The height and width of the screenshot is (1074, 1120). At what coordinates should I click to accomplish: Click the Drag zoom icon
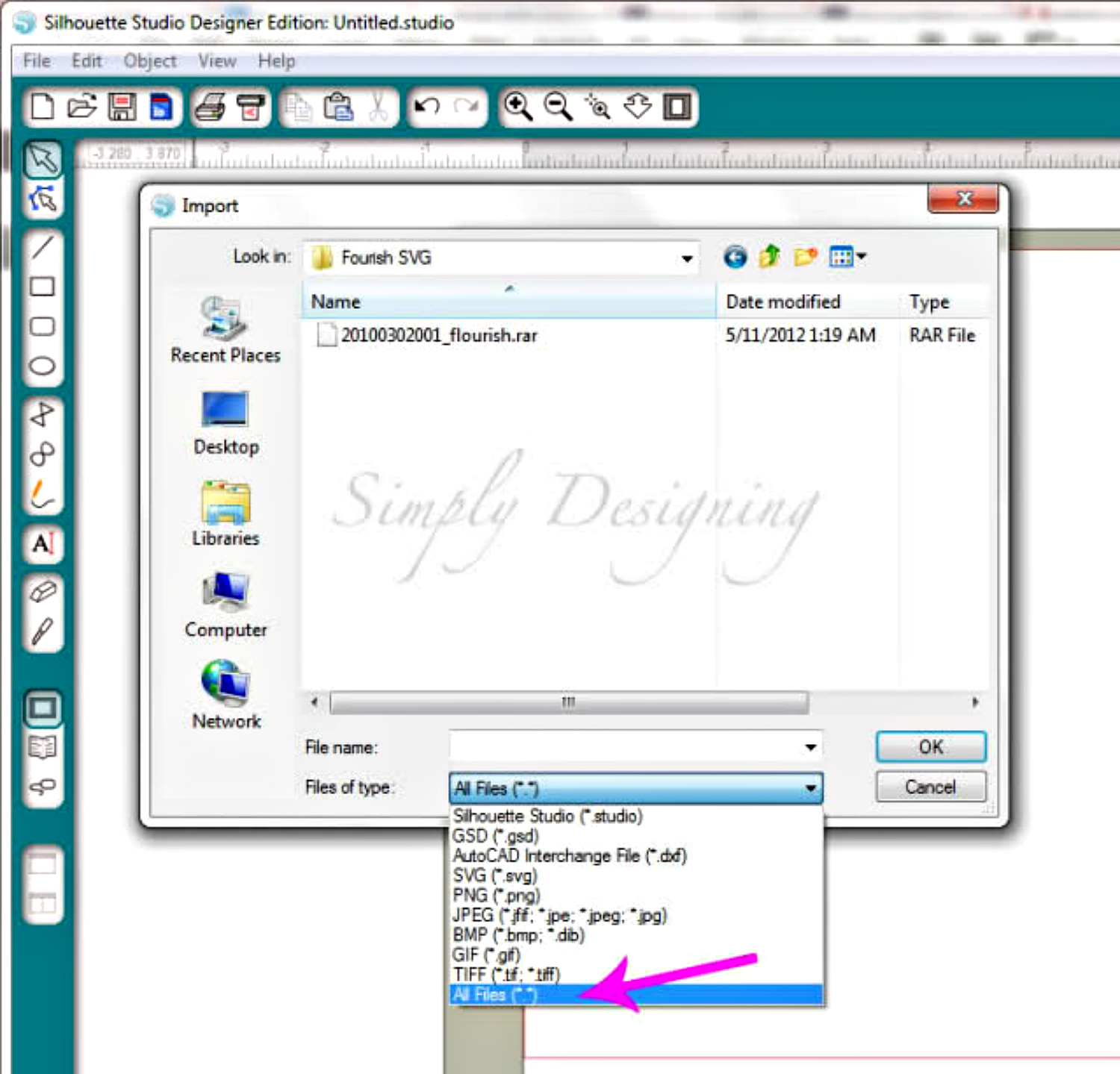pyautogui.click(x=638, y=107)
